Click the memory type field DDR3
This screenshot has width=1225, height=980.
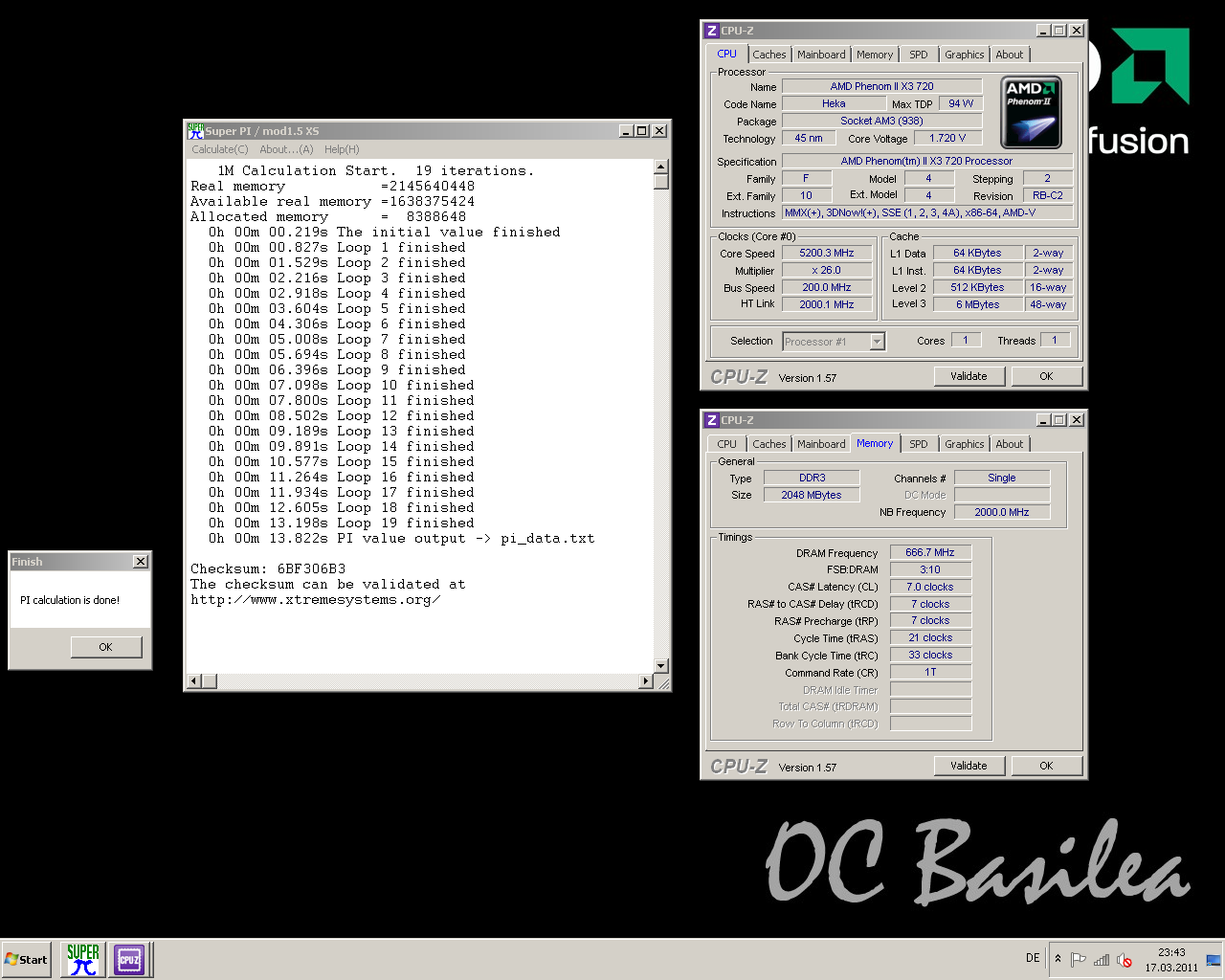pyautogui.click(x=812, y=479)
